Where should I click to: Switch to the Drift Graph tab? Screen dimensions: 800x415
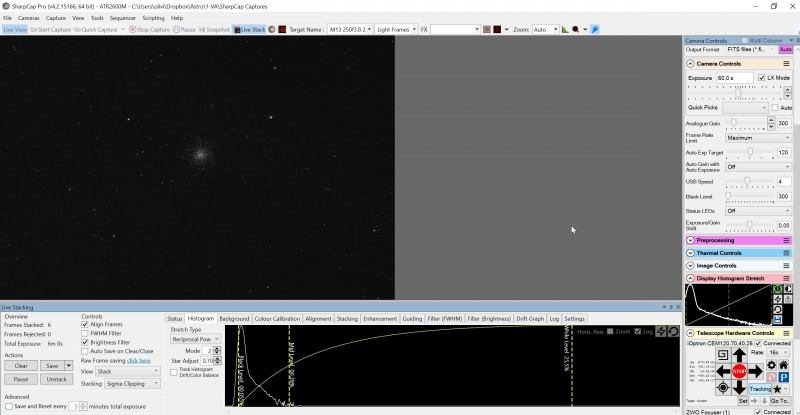[x=530, y=319]
